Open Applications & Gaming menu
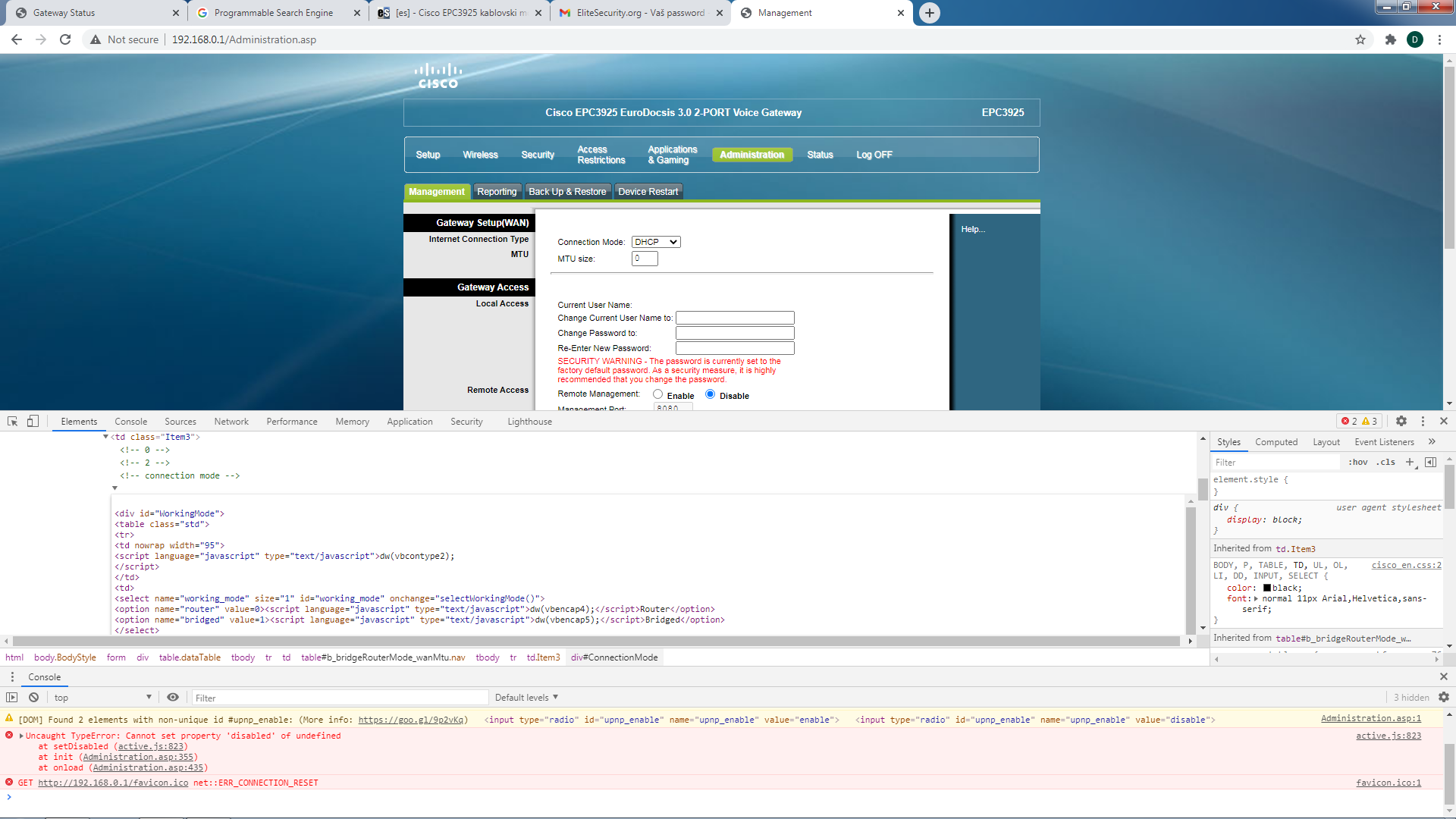Screen dimensions: 1456x819 pos(673,155)
